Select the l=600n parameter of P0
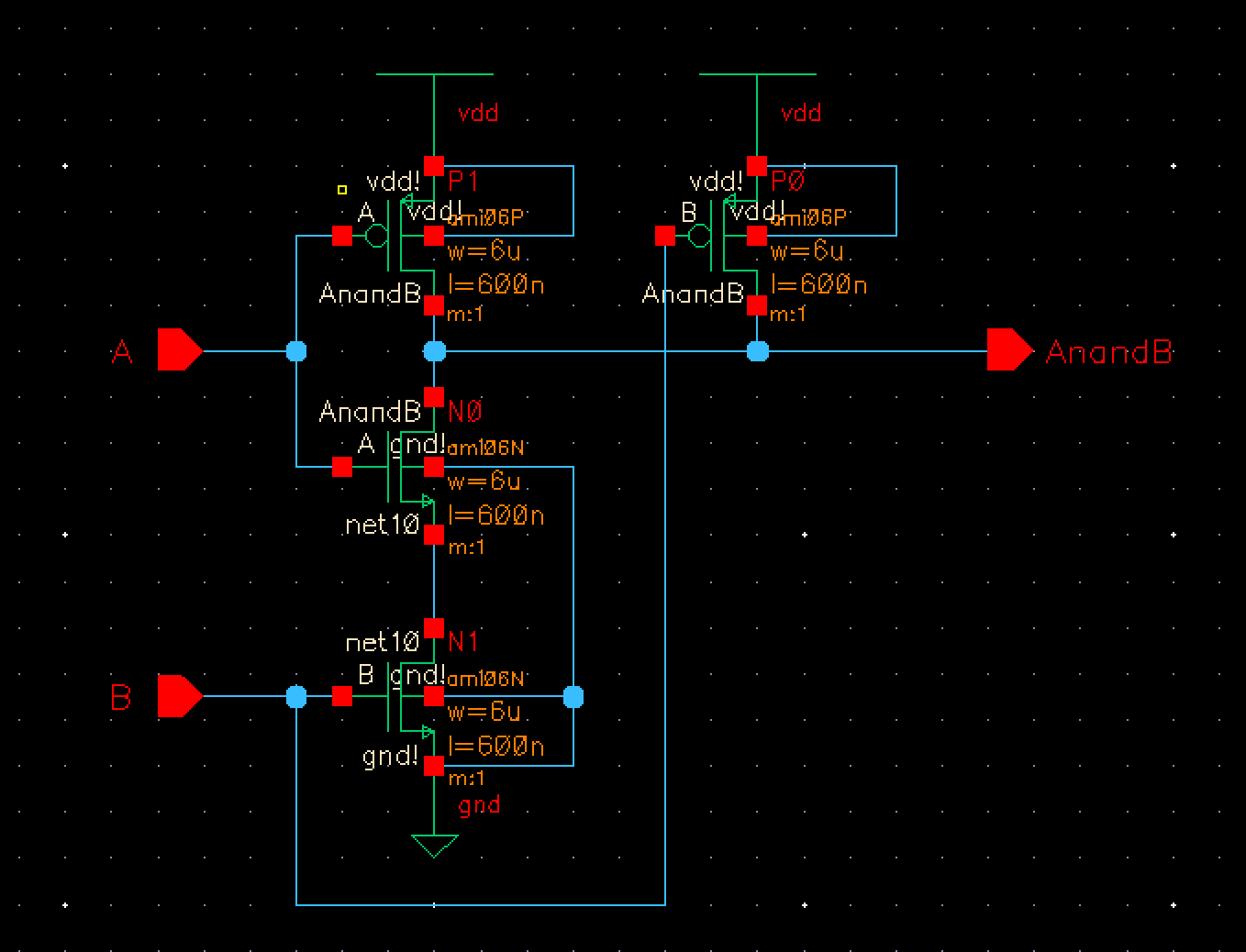1246x952 pixels. (819, 285)
